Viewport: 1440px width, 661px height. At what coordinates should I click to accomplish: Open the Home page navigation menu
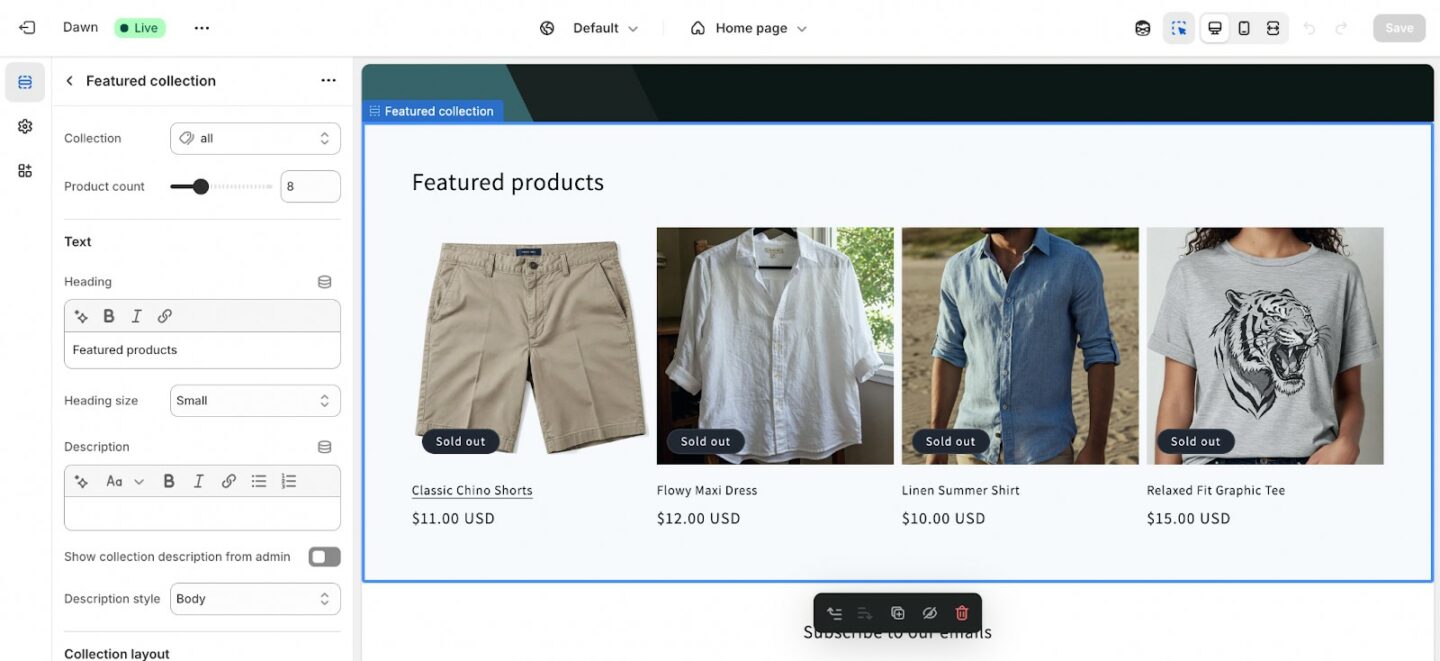click(746, 27)
